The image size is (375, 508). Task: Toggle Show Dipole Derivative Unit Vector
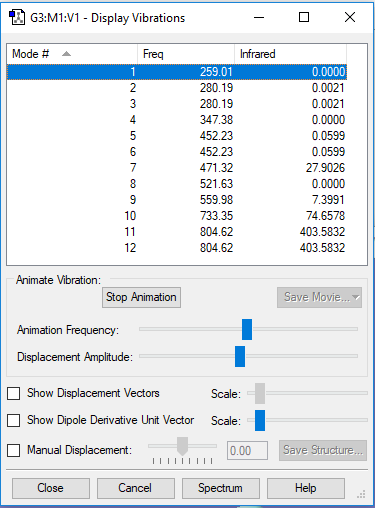[x=14, y=420]
